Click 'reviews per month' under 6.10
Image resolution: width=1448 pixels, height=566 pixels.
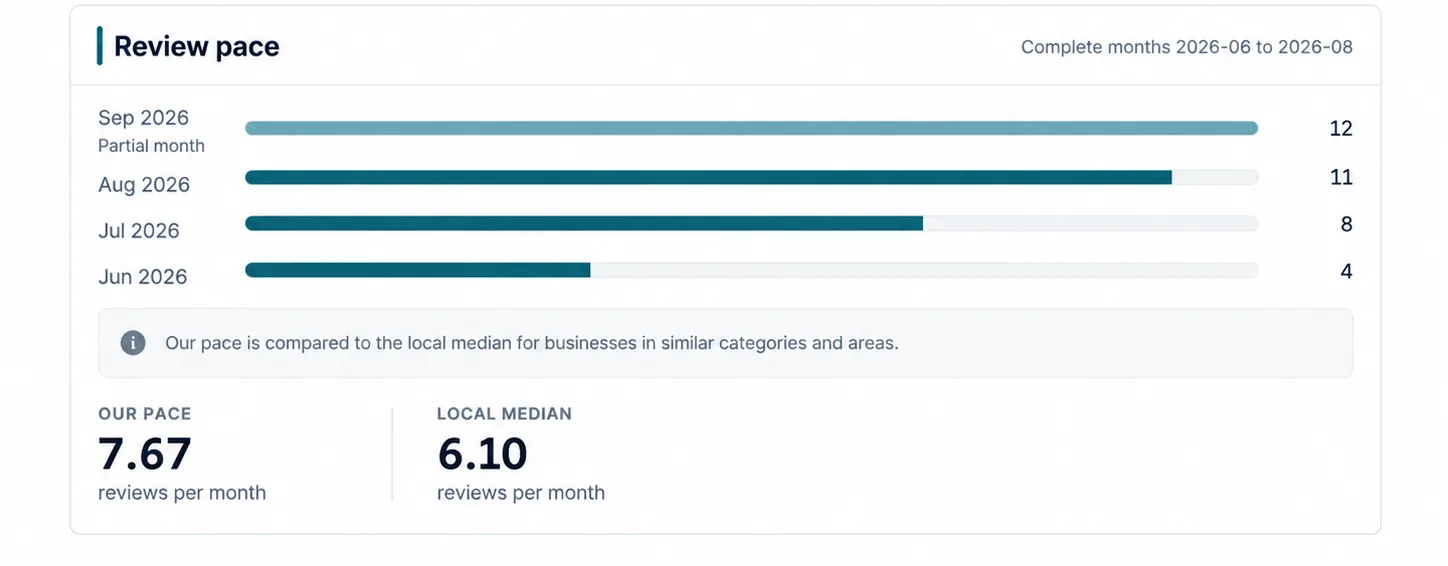point(521,493)
